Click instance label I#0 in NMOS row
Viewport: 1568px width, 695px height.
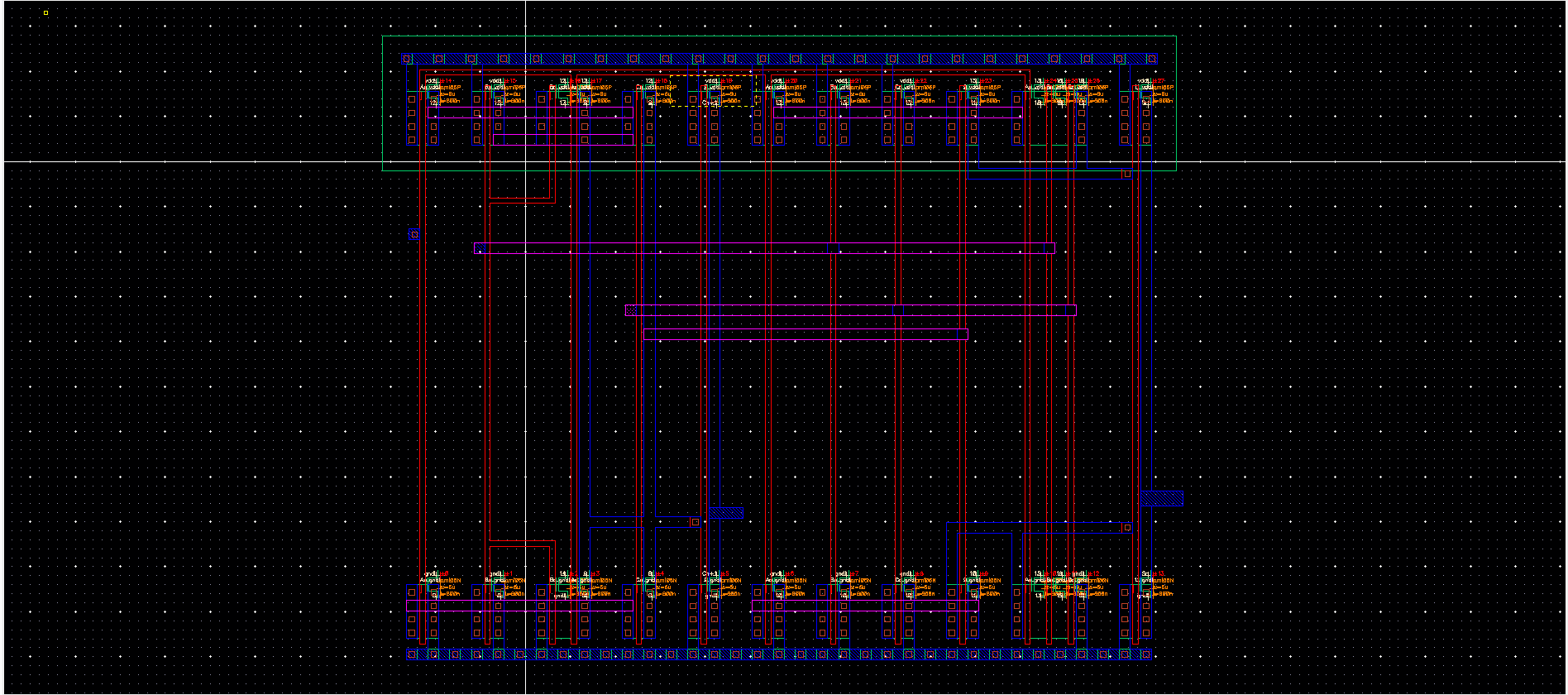point(443,573)
